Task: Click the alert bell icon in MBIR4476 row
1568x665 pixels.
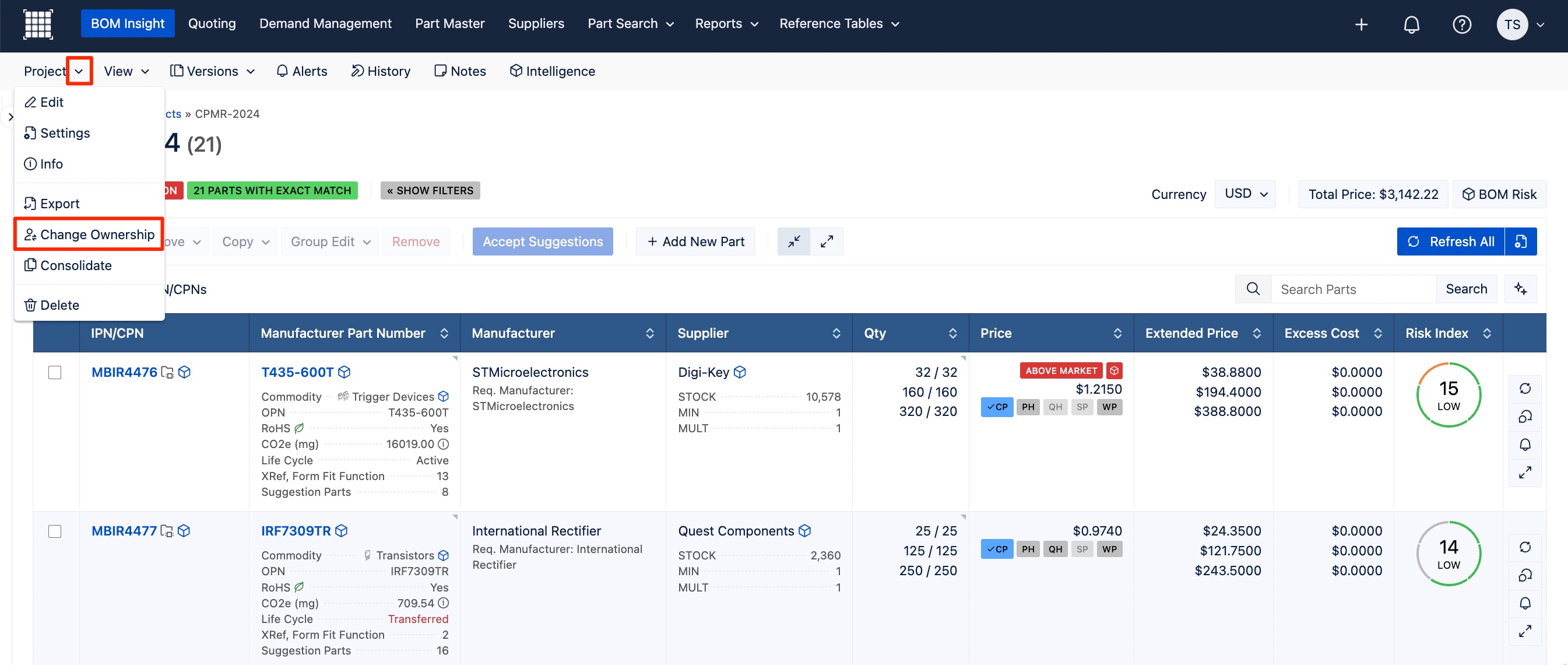Action: tap(1525, 444)
